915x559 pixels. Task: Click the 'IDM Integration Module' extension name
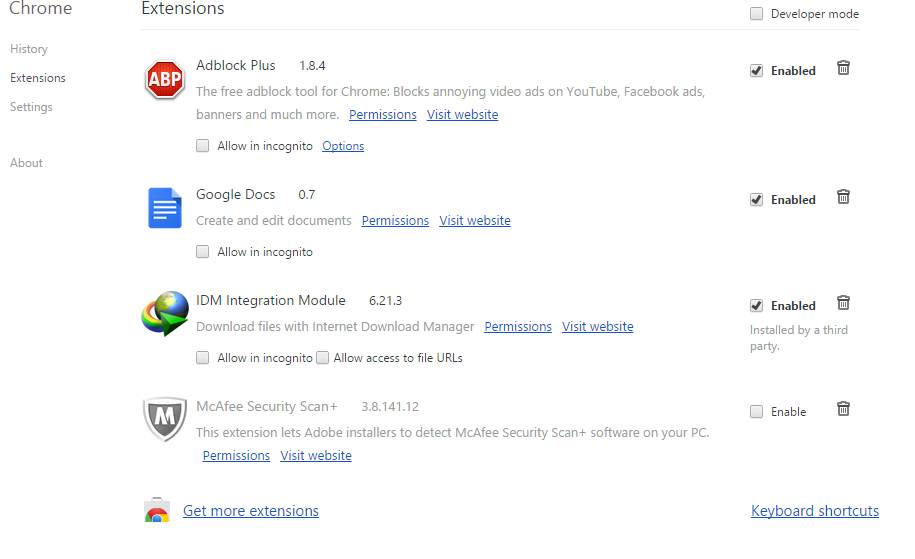pyautogui.click(x=271, y=300)
